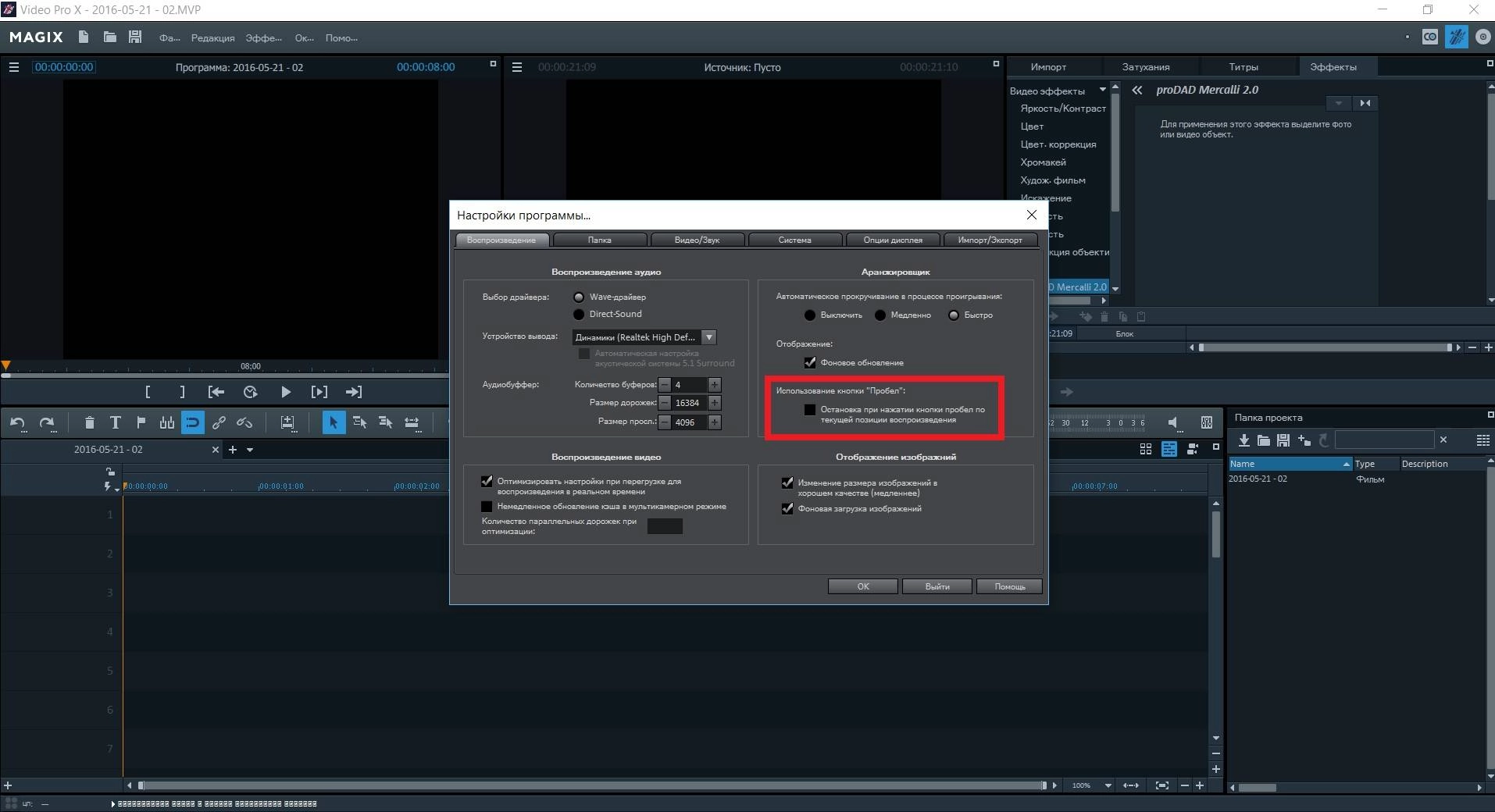Image resolution: width=1495 pixels, height=812 pixels.
Task: Switch to the Папка settings tab
Action: click(600, 240)
